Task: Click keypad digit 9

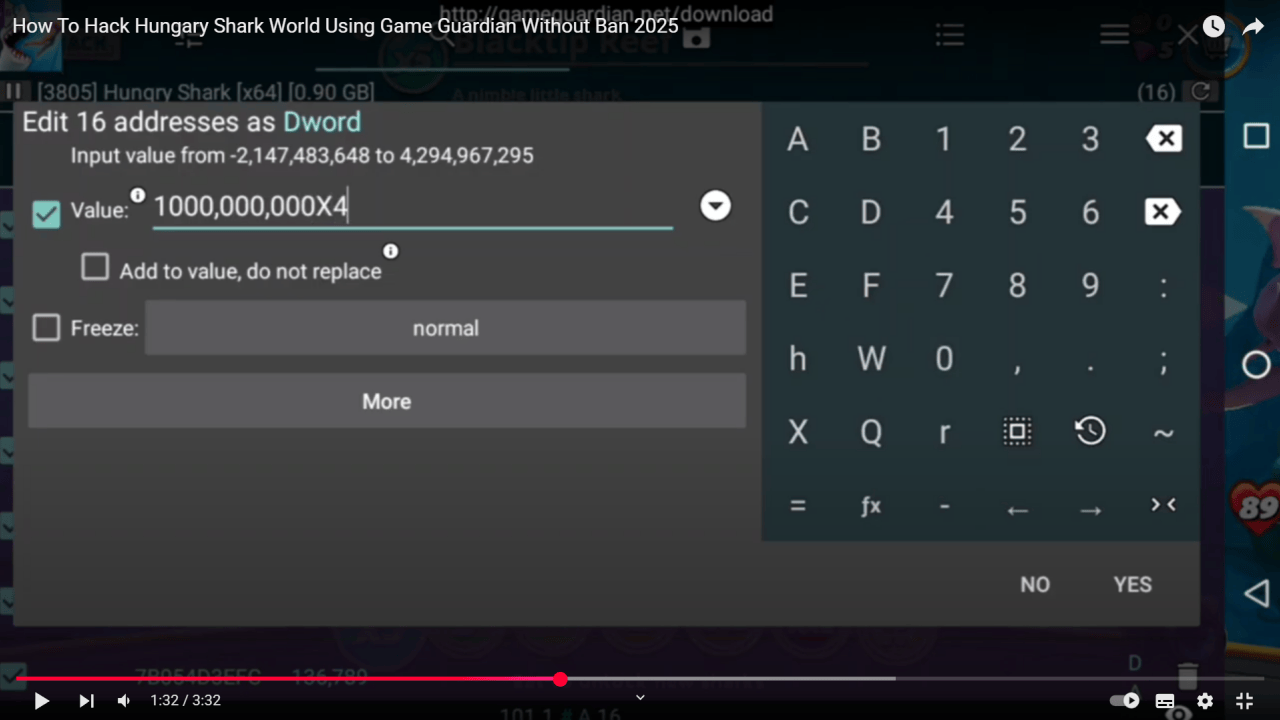Action: 1090,286
